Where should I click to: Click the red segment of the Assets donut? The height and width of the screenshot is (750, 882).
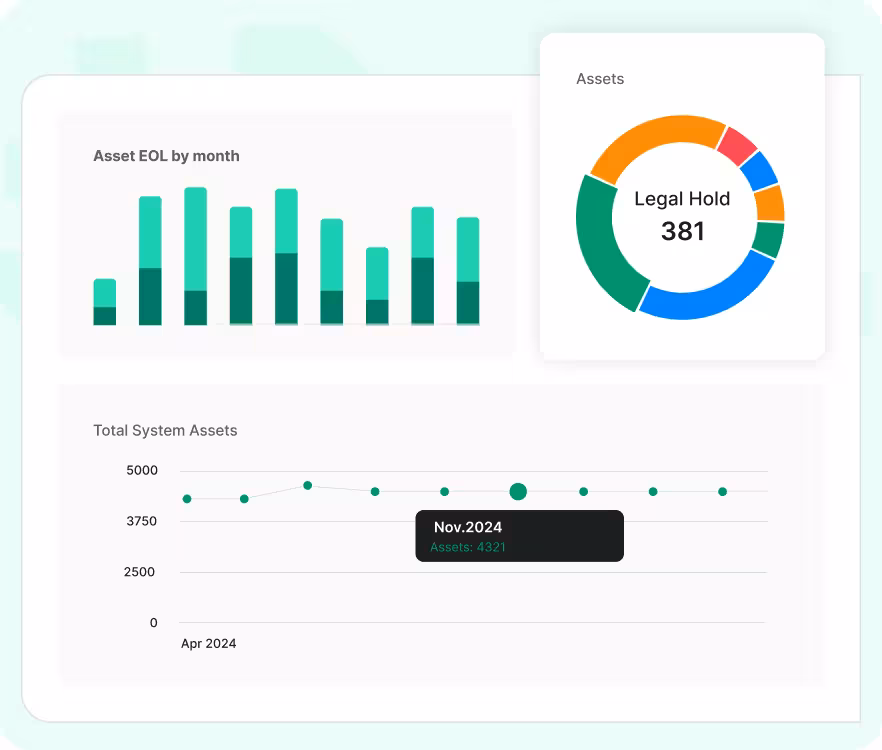(737, 146)
